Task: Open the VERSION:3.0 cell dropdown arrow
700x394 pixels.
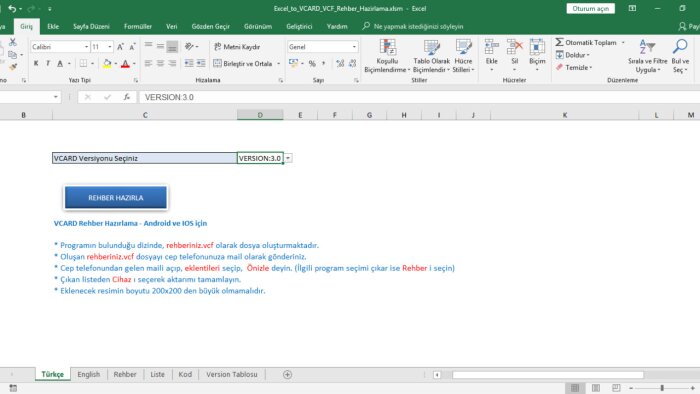Action: 288,158
